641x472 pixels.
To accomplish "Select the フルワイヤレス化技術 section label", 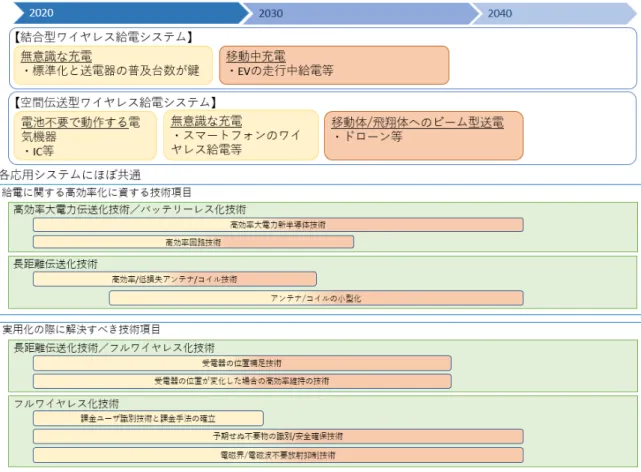I will coord(66,404).
